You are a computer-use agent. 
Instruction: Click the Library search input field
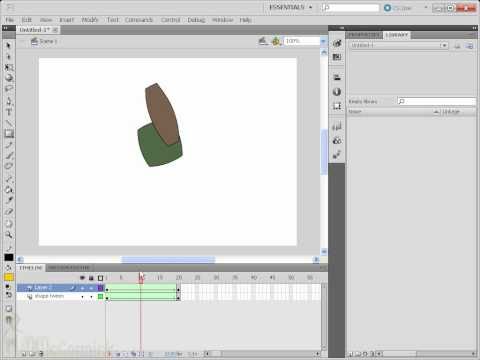point(436,101)
